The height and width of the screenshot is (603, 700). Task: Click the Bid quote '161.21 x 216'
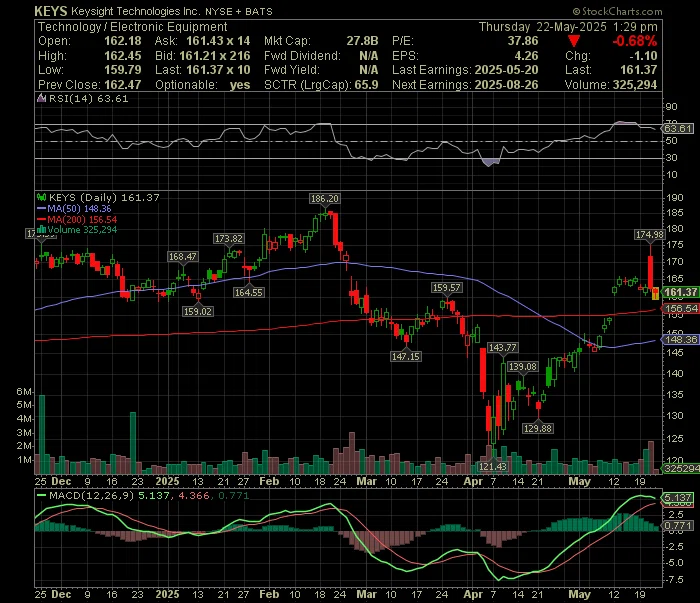coord(215,56)
